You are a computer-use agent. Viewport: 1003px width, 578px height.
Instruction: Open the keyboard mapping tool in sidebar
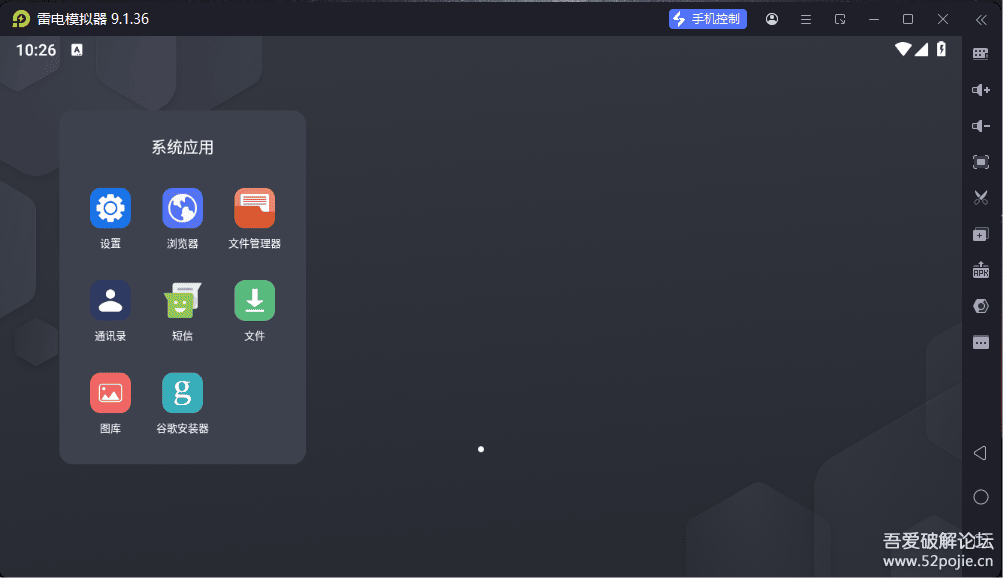pos(981,54)
